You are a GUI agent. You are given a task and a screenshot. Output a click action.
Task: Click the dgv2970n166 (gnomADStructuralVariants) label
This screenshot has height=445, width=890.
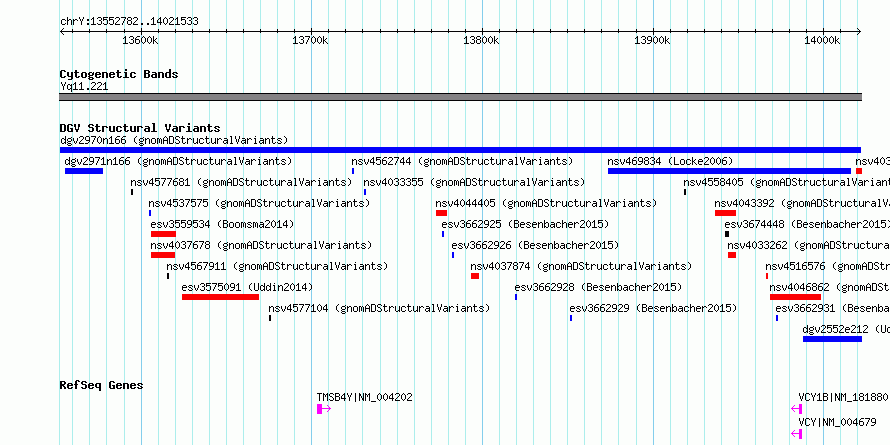pos(174,140)
